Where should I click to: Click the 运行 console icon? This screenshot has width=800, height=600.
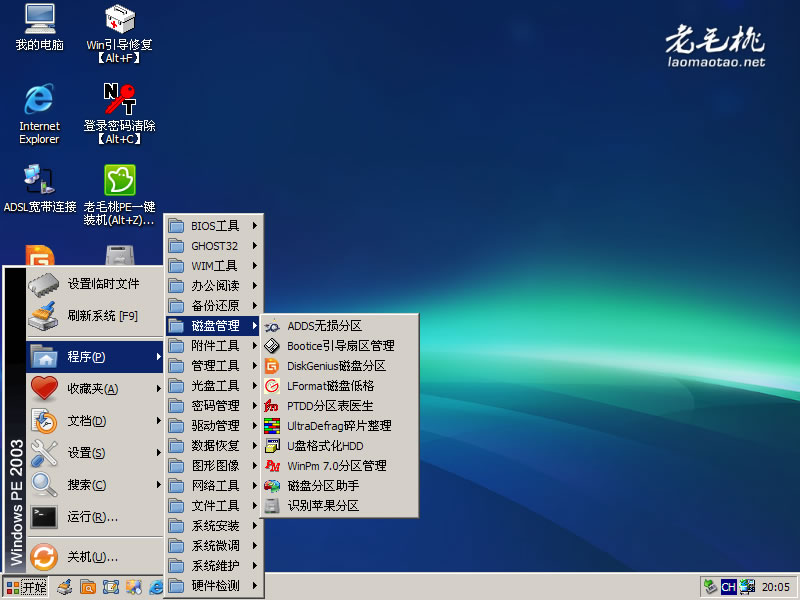coord(44,517)
